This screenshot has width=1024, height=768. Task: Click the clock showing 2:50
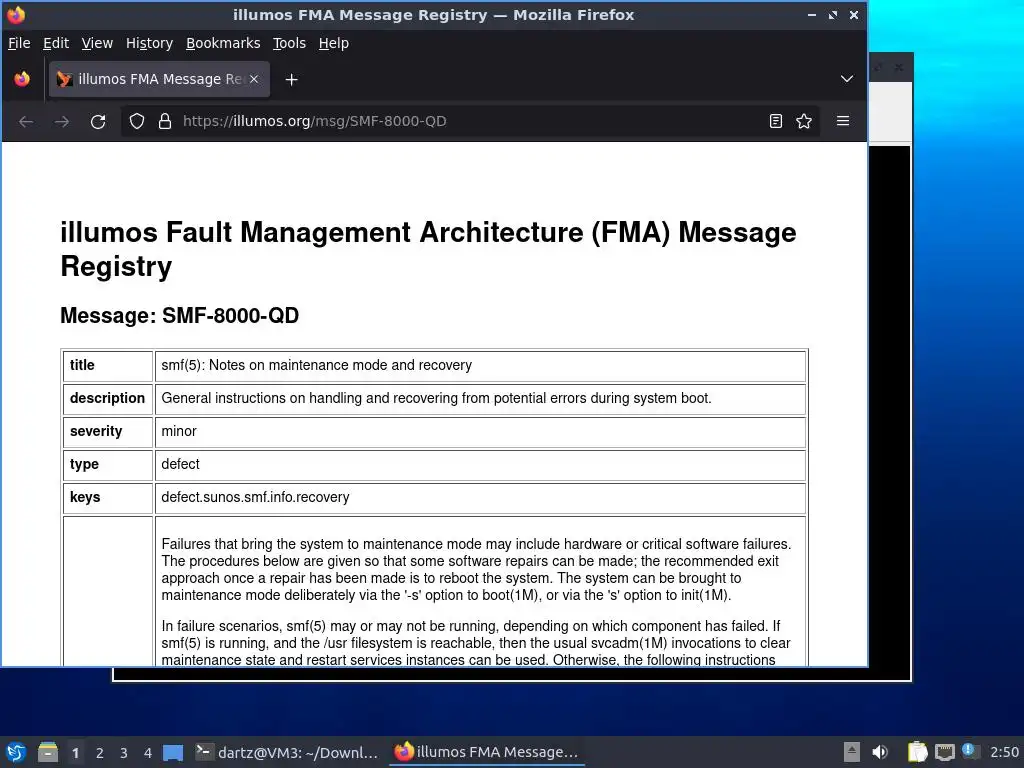tap(1004, 752)
